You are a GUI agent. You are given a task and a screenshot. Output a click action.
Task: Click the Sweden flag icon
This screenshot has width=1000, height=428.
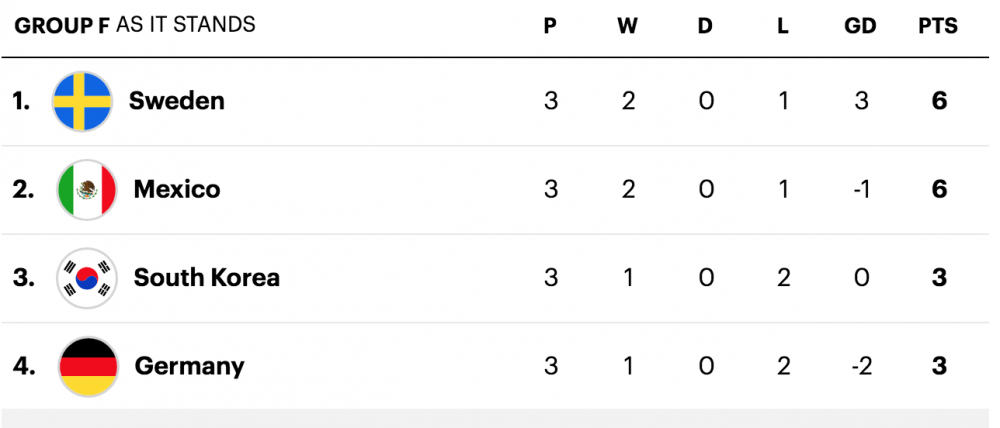(82, 101)
